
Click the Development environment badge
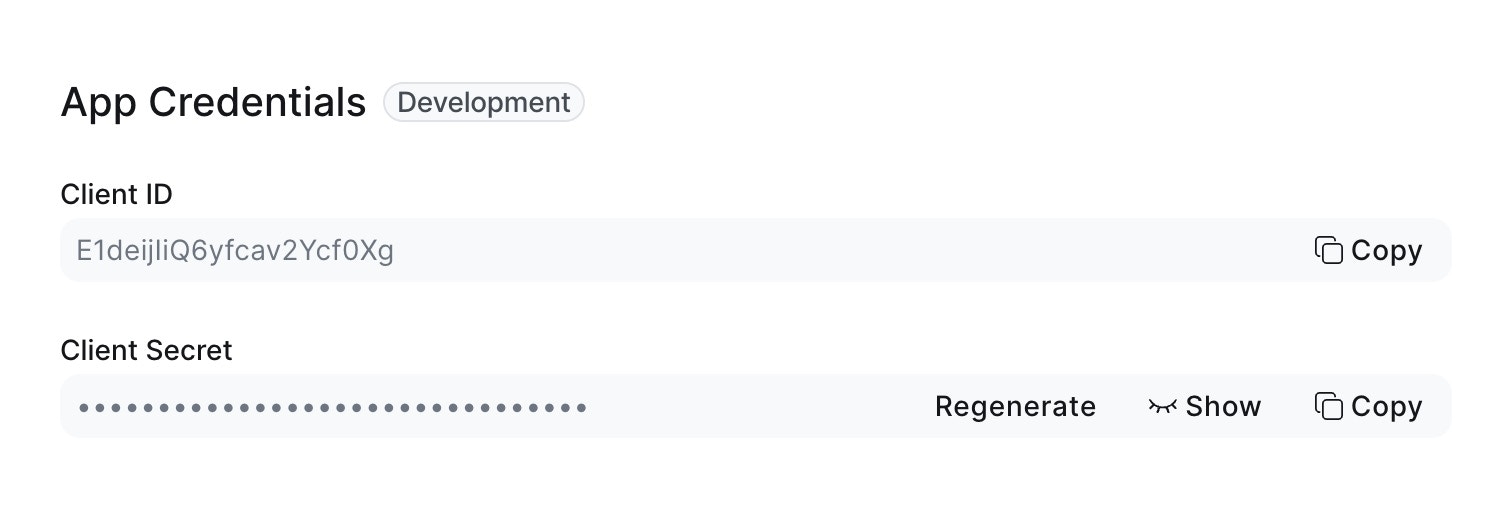(x=484, y=102)
